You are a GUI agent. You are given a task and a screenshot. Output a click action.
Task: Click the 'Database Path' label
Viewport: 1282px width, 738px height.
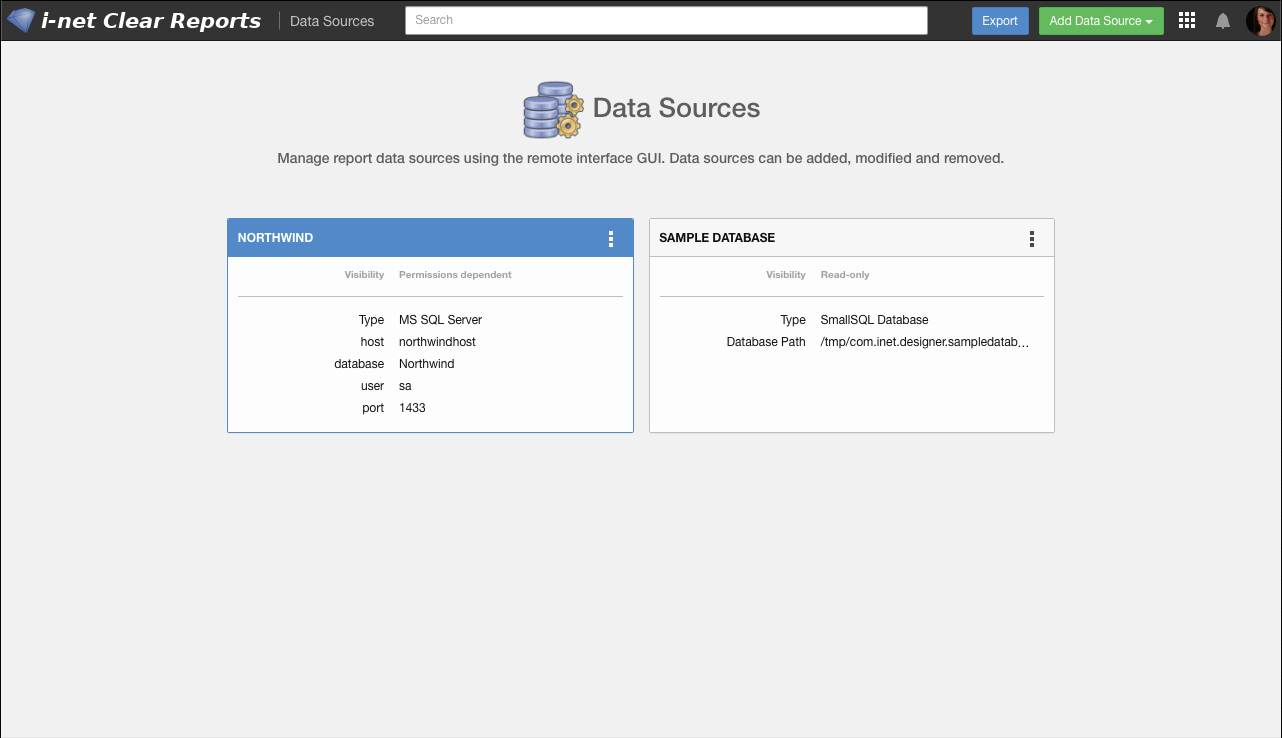pyautogui.click(x=766, y=342)
